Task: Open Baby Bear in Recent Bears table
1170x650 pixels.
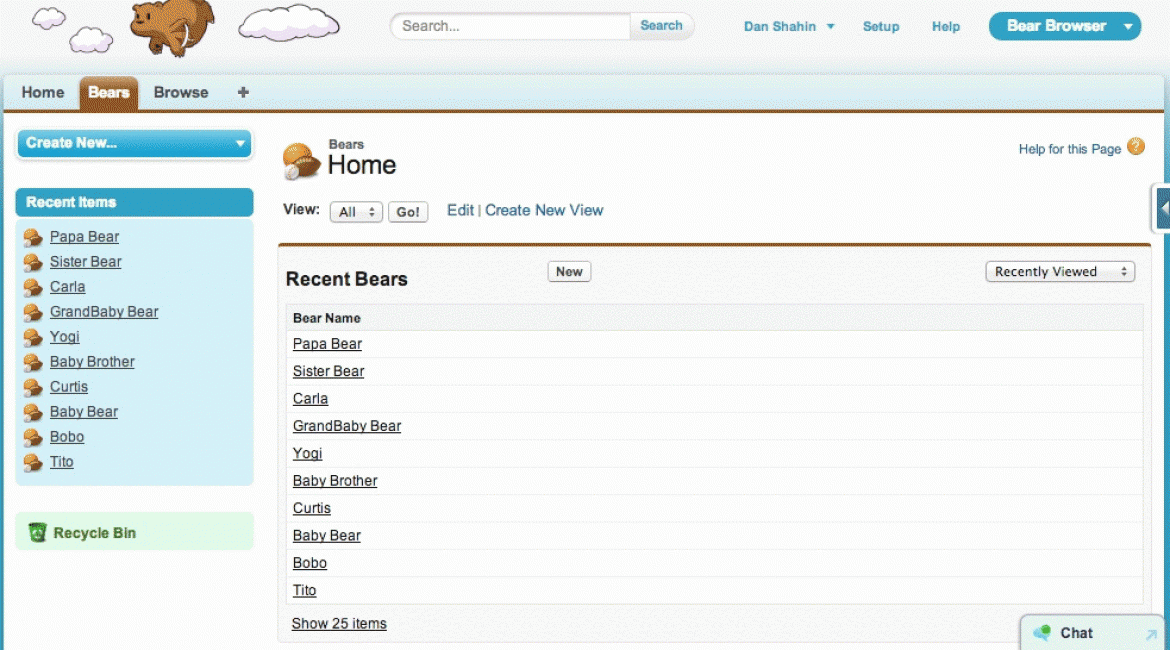Action: coord(327,536)
